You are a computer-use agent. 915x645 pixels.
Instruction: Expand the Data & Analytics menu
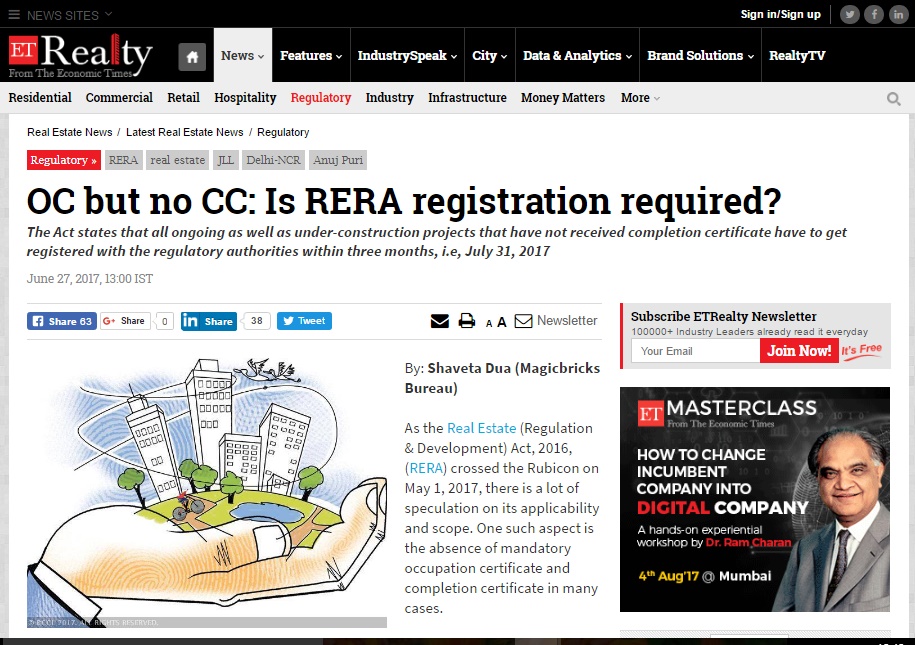pos(578,55)
